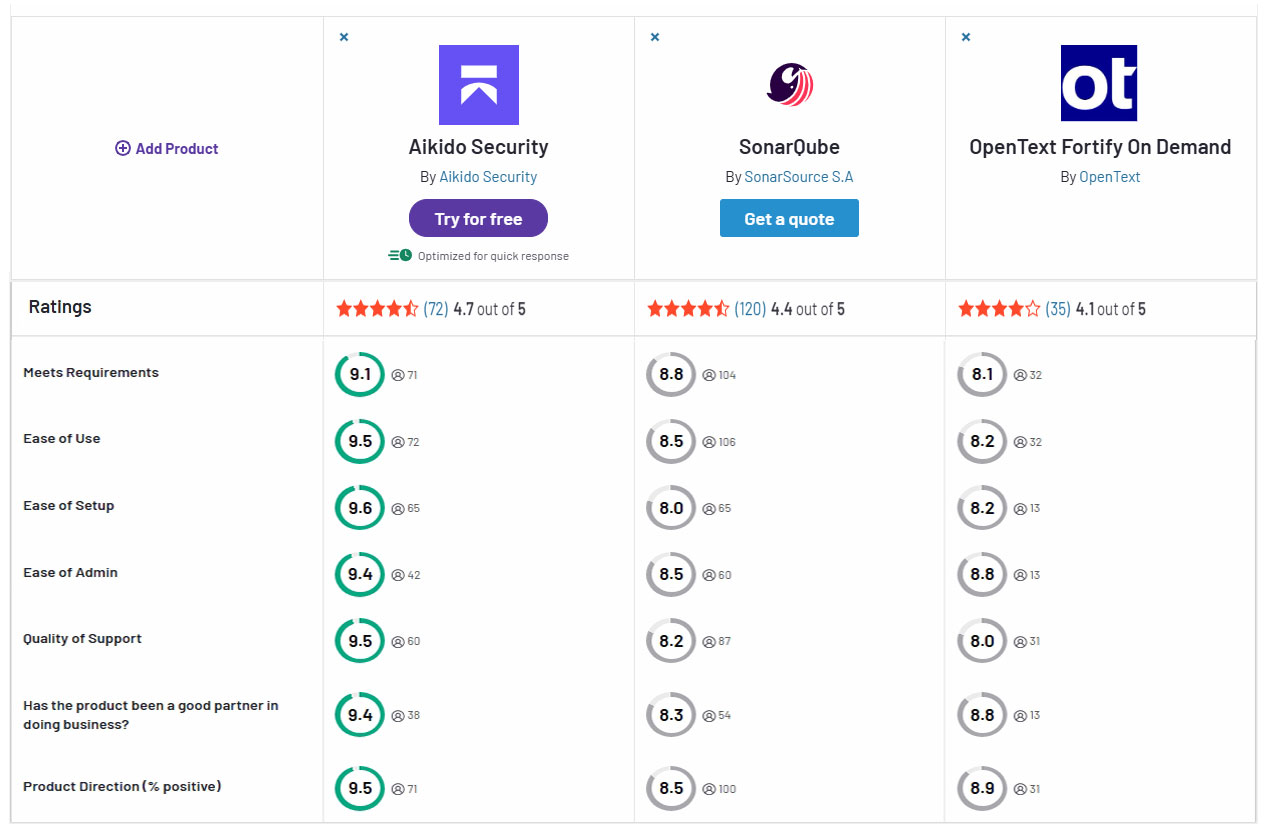Viewport: 1278px width, 840px height.
Task: Remove Aikido Security from comparison
Action: point(344,37)
